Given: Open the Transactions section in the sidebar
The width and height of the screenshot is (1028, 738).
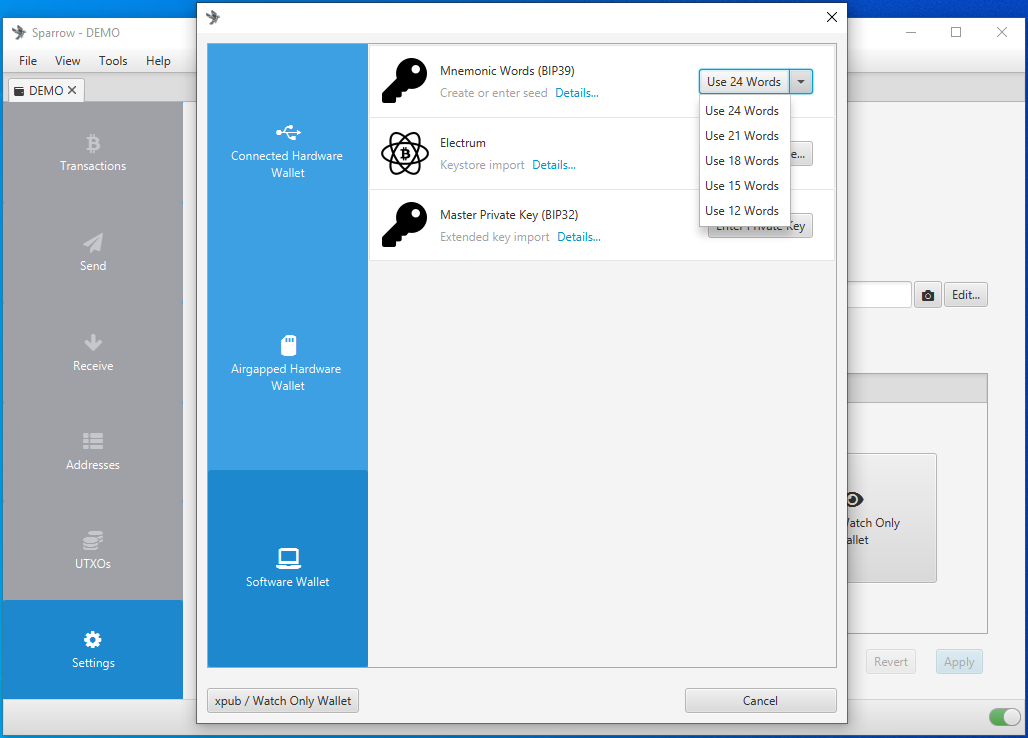Looking at the screenshot, I should [x=92, y=152].
